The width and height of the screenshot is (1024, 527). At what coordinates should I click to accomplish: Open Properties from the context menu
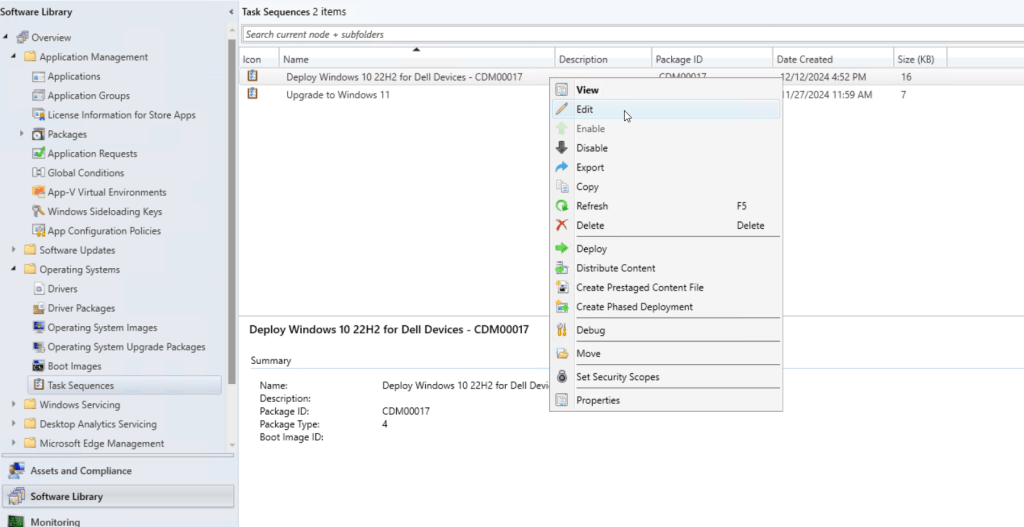597,401
